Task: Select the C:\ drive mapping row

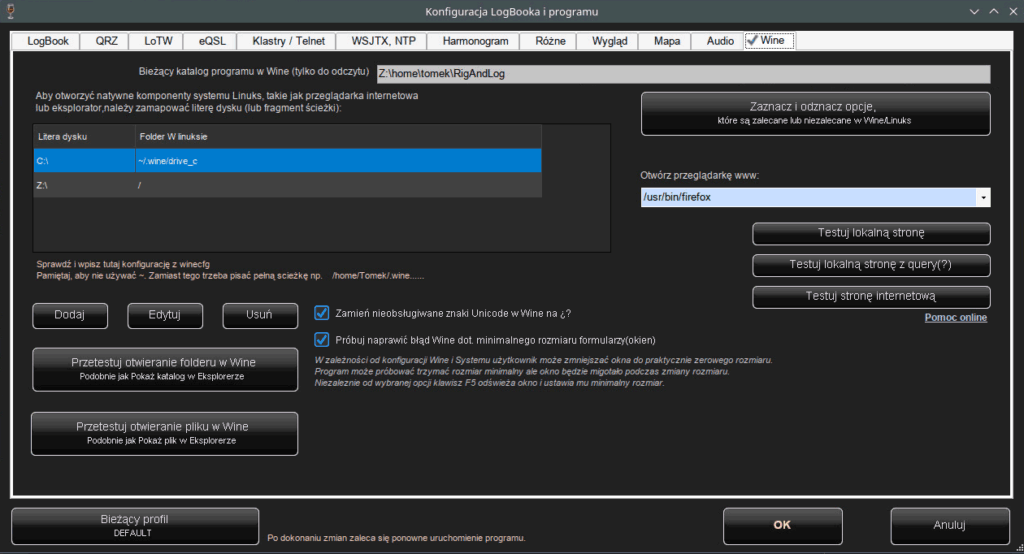Action: pos(287,161)
